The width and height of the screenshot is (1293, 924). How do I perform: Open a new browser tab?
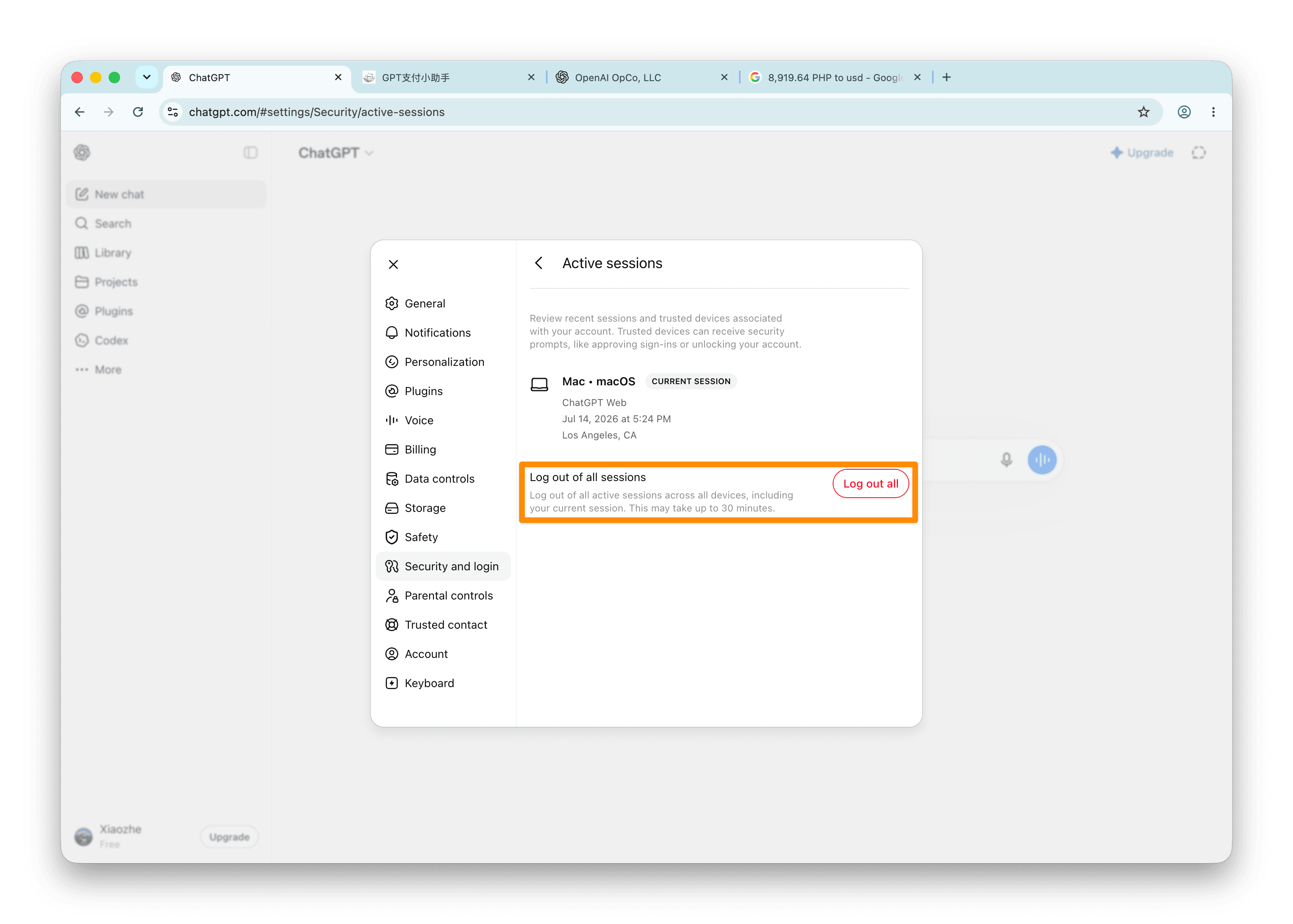pyautogui.click(x=947, y=77)
